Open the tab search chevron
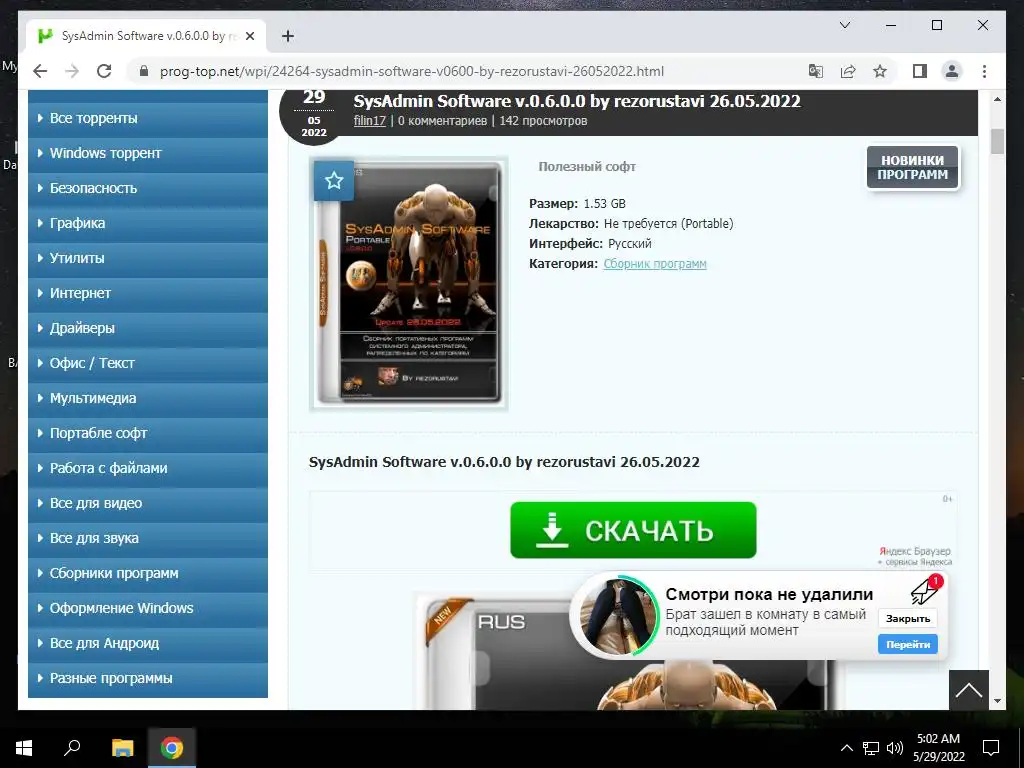Viewport: 1024px width, 768px height. 844,25
